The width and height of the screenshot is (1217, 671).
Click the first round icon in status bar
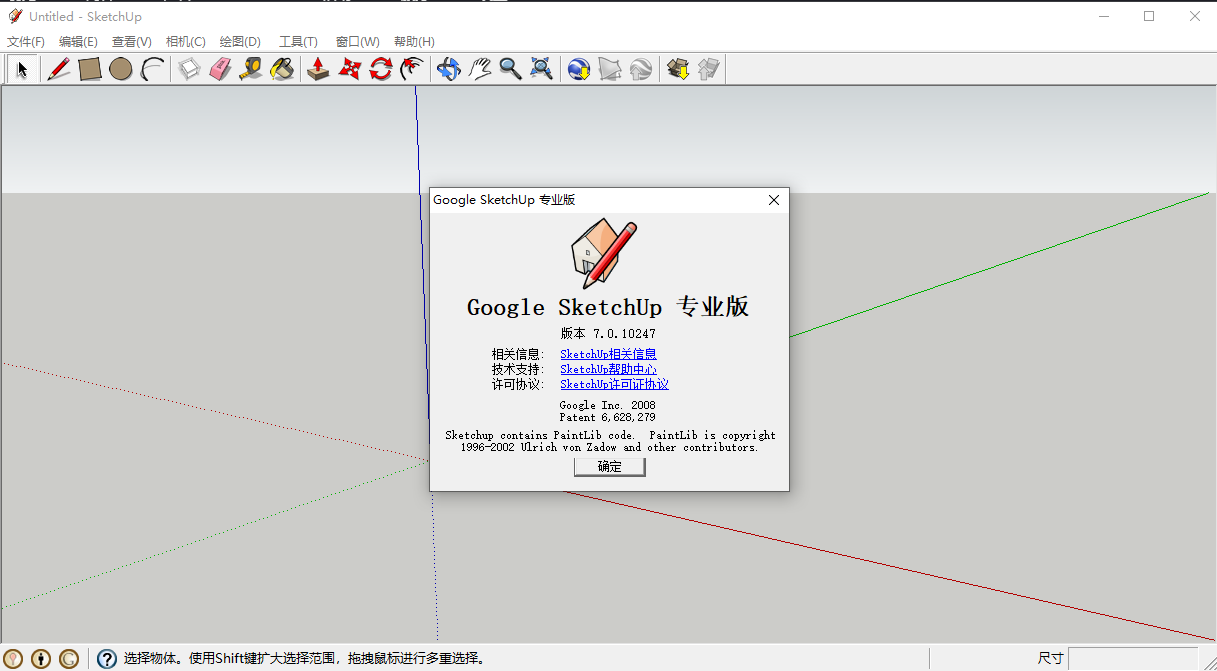tap(14, 659)
